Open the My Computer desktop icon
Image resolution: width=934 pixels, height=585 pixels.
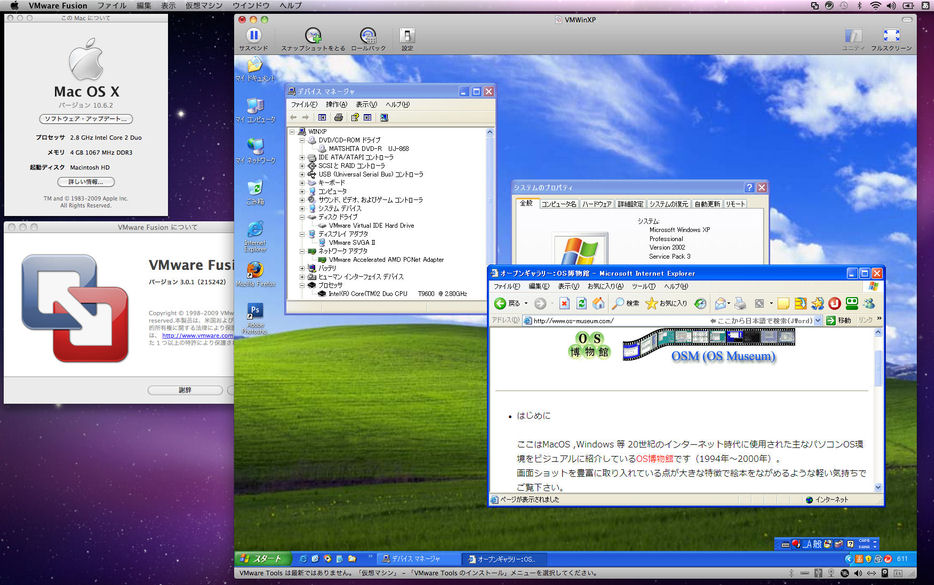256,111
